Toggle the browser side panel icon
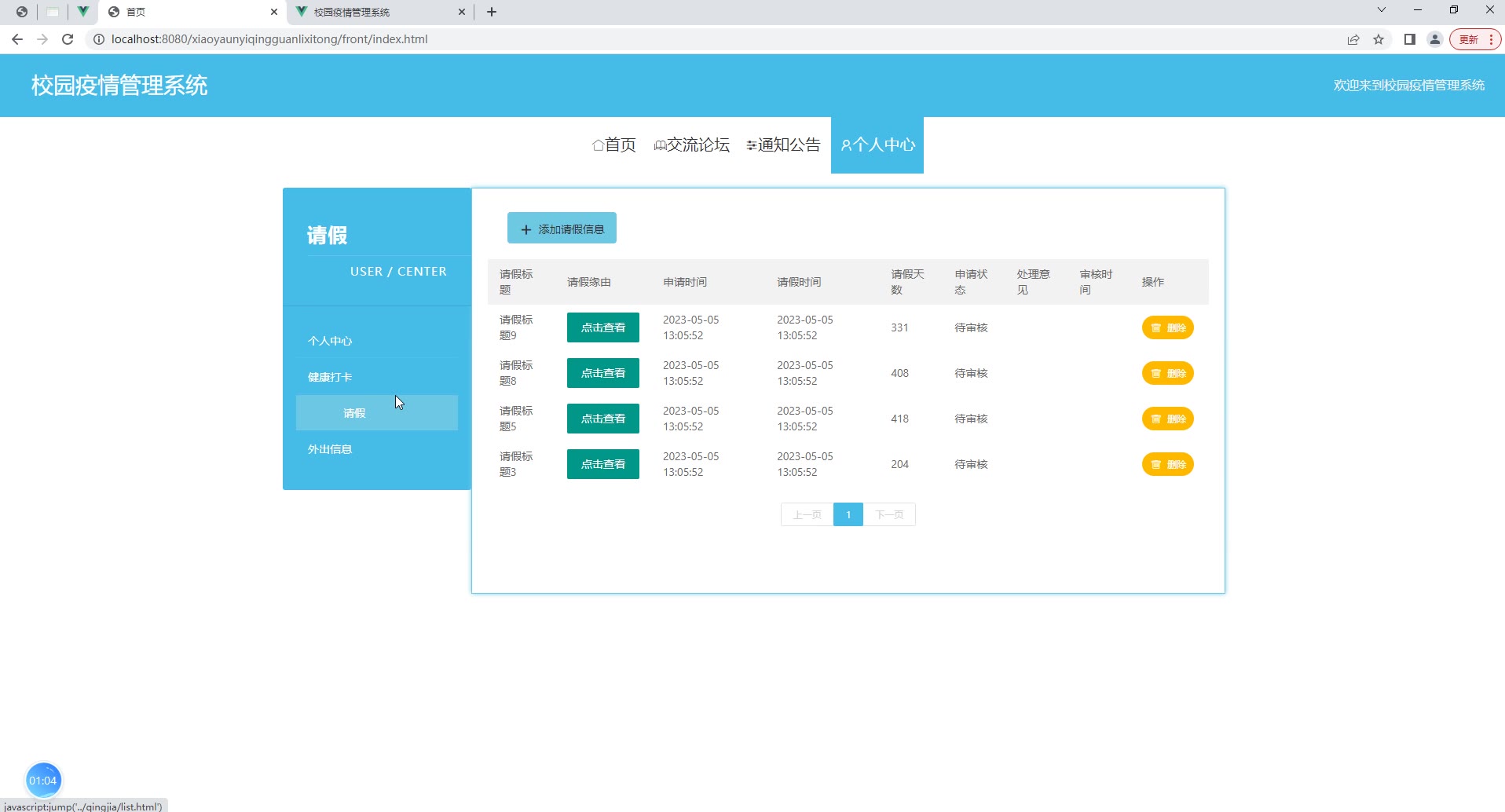This screenshot has width=1505, height=812. (1410, 39)
